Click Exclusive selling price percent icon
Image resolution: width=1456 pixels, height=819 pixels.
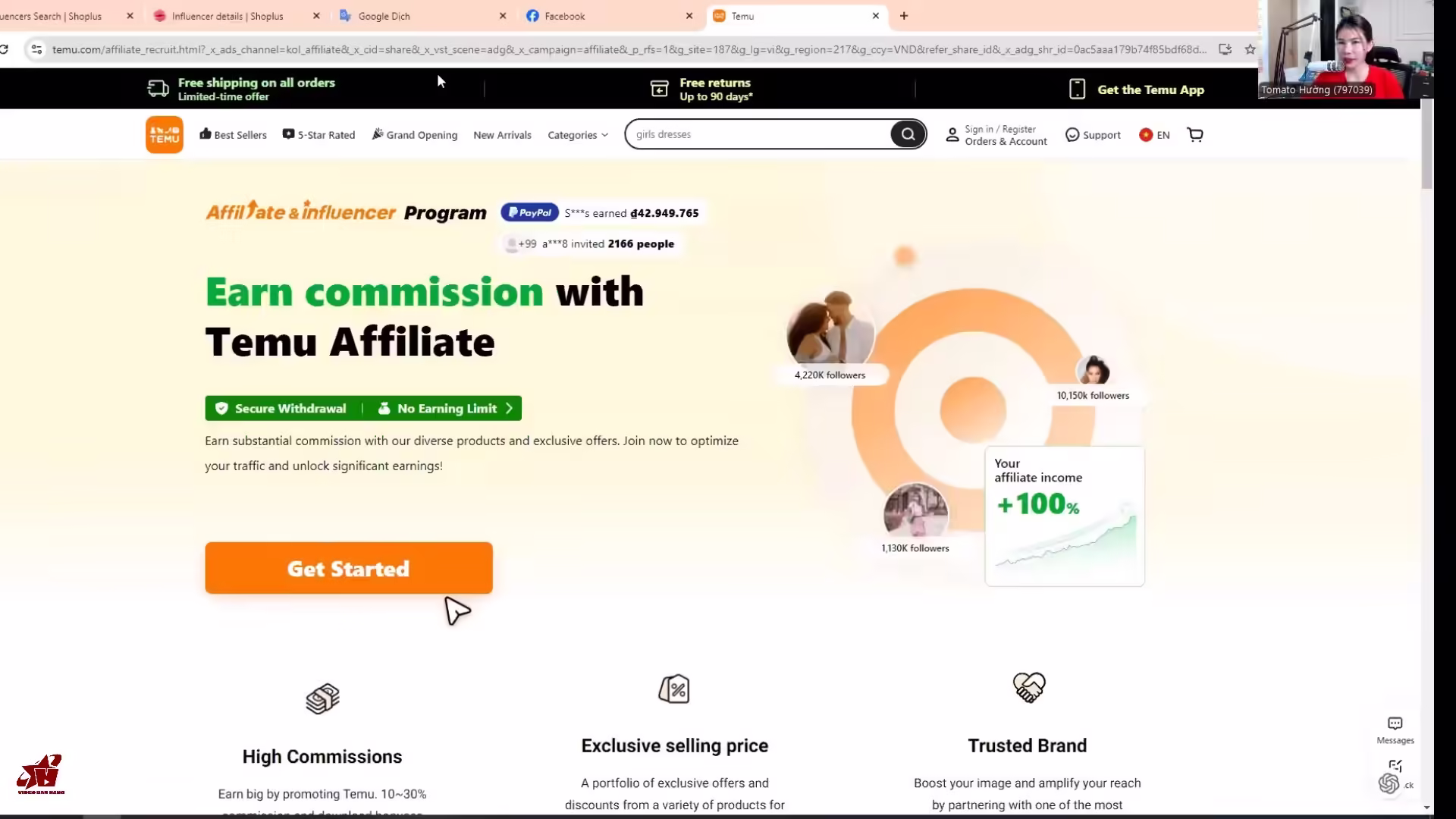[674, 689]
